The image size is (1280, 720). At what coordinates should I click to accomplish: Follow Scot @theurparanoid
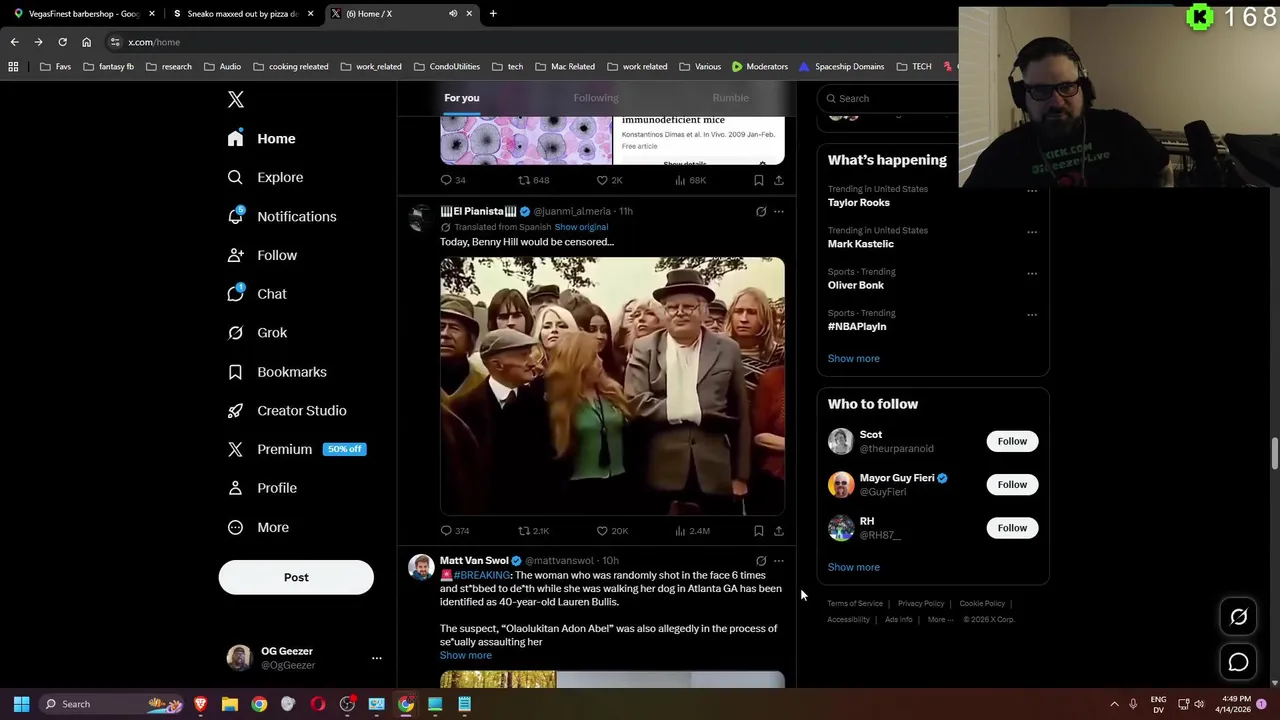coord(1012,441)
